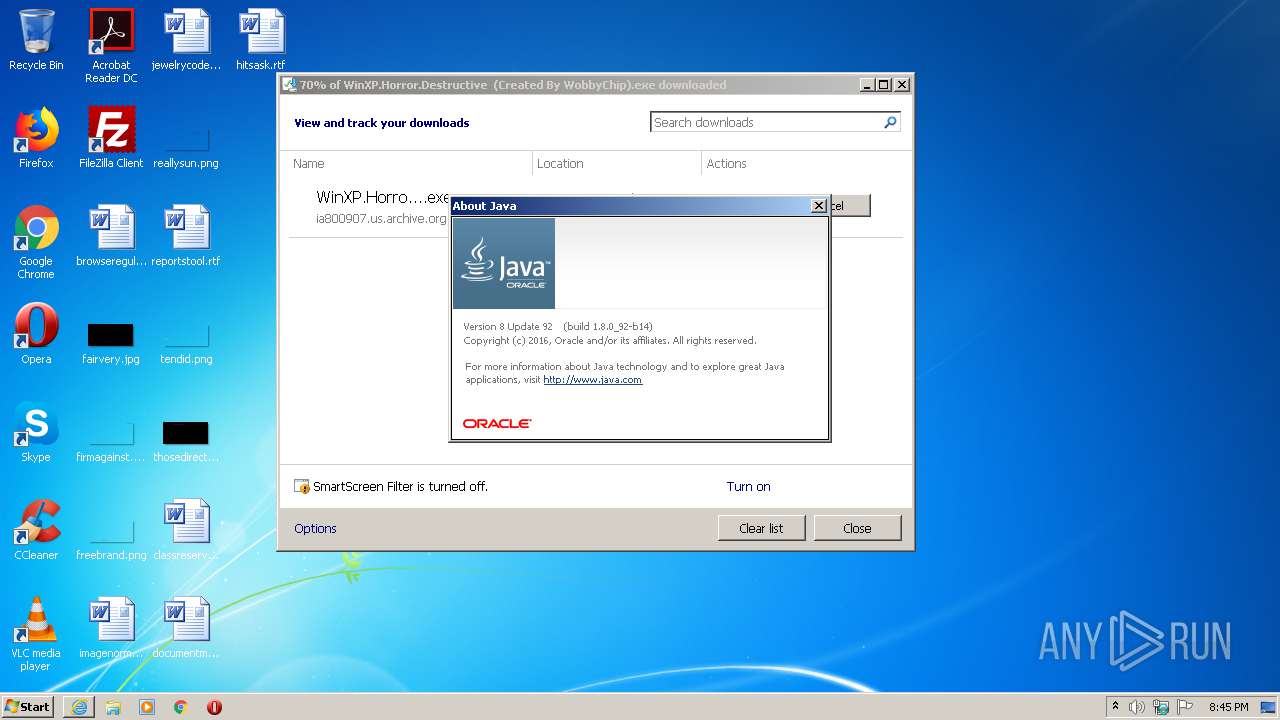Viewport: 1280px width, 720px height.
Task: Open Windows Explorer from taskbar
Action: [x=113, y=707]
